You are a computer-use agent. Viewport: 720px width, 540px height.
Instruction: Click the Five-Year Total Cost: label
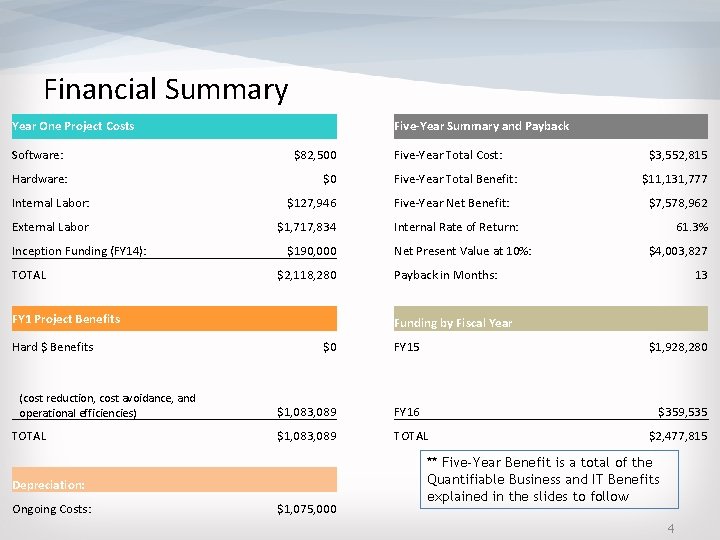pyautogui.click(x=448, y=155)
